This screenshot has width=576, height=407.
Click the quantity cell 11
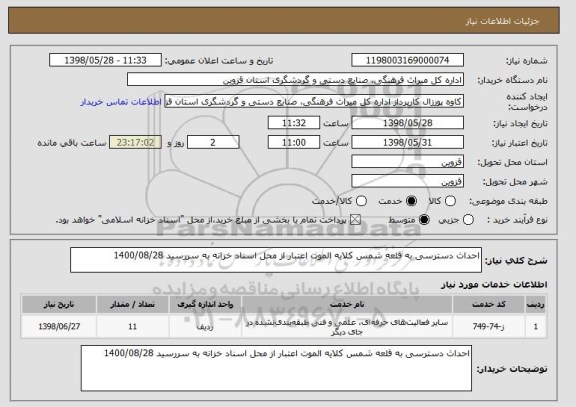132,327
